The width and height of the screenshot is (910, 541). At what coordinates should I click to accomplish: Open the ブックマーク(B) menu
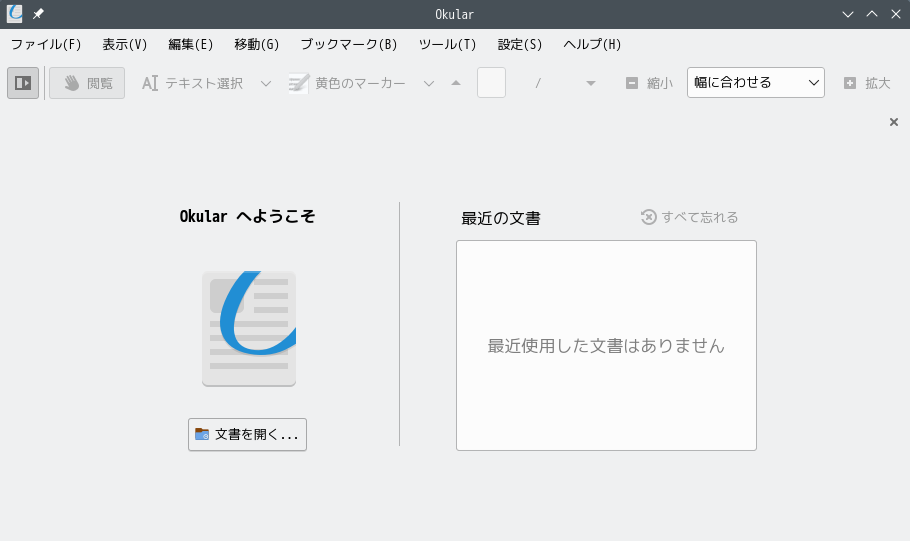(349, 45)
